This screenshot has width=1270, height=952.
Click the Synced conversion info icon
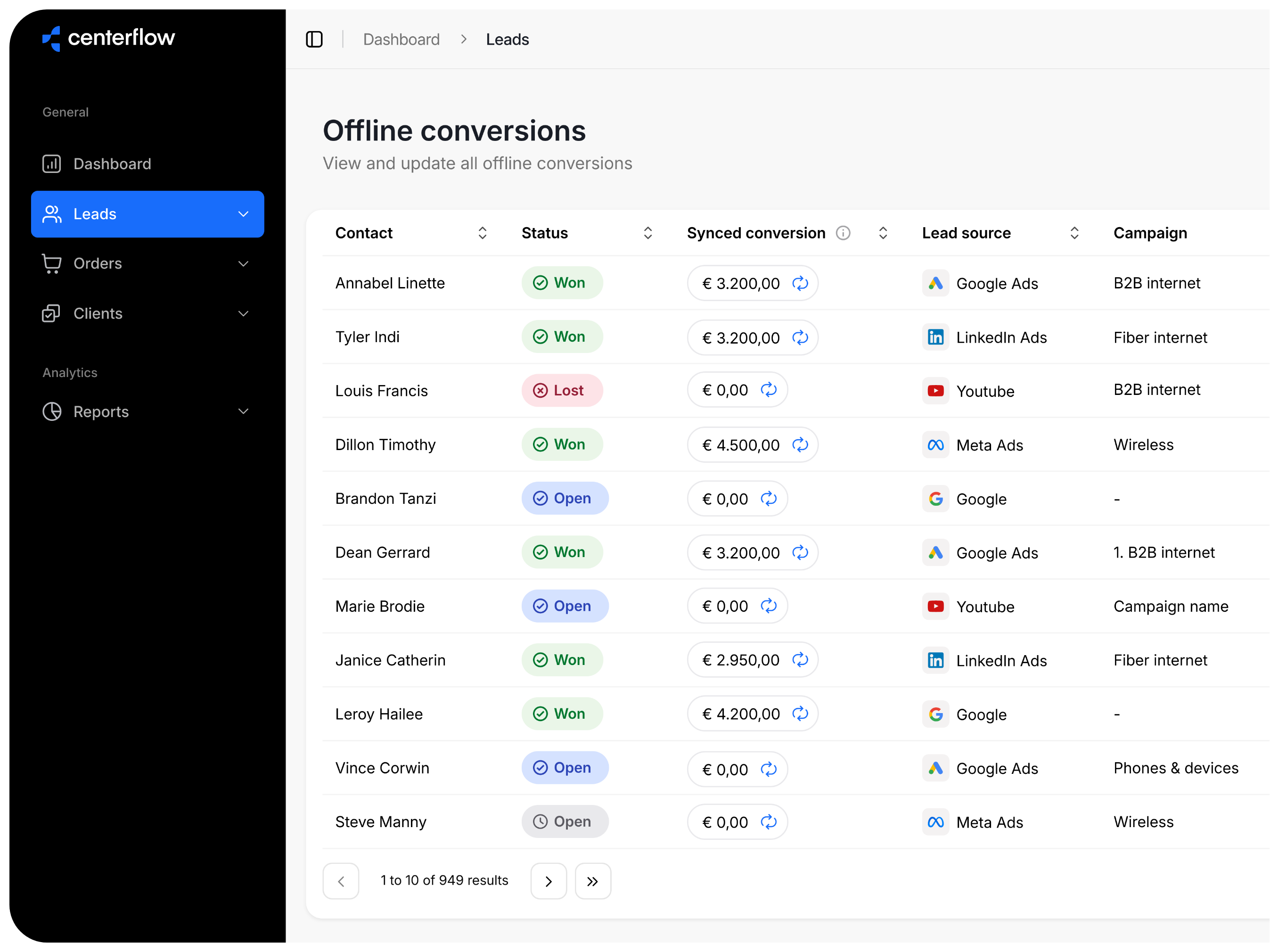click(x=842, y=233)
